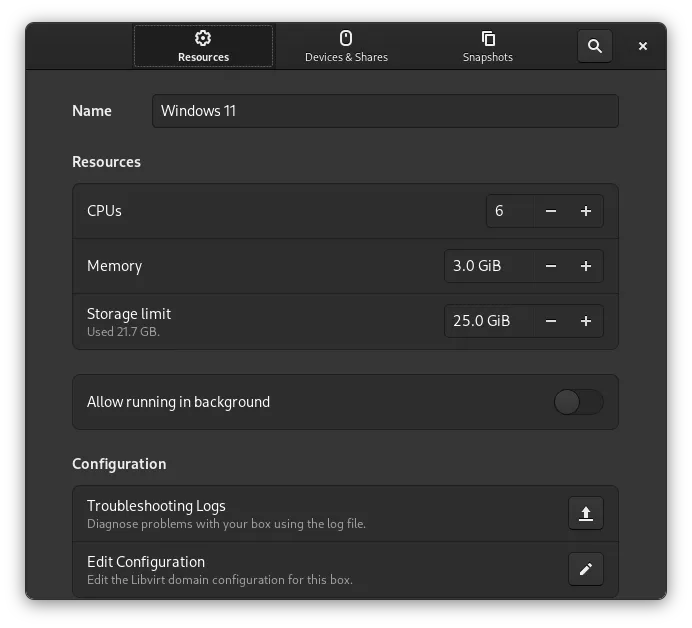
Task: Click Troubleshooting Logs upload icon button
Action: pyautogui.click(x=586, y=513)
